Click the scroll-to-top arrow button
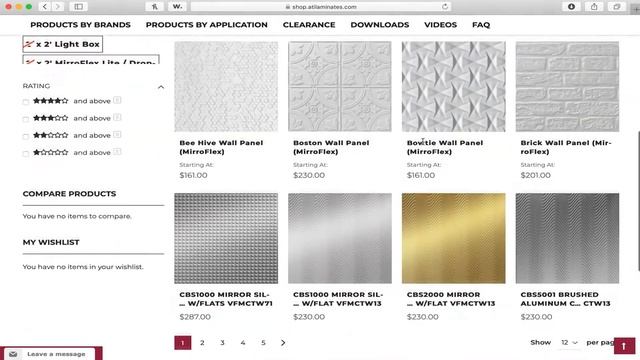This screenshot has height=360, width=640. point(624,347)
